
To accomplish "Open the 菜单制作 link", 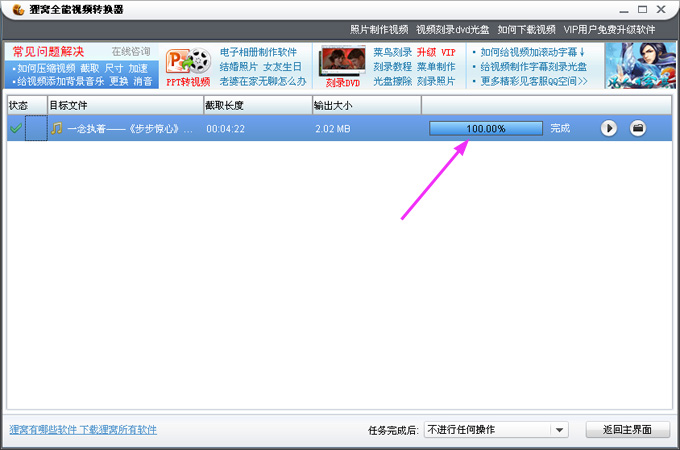I will click(436, 67).
